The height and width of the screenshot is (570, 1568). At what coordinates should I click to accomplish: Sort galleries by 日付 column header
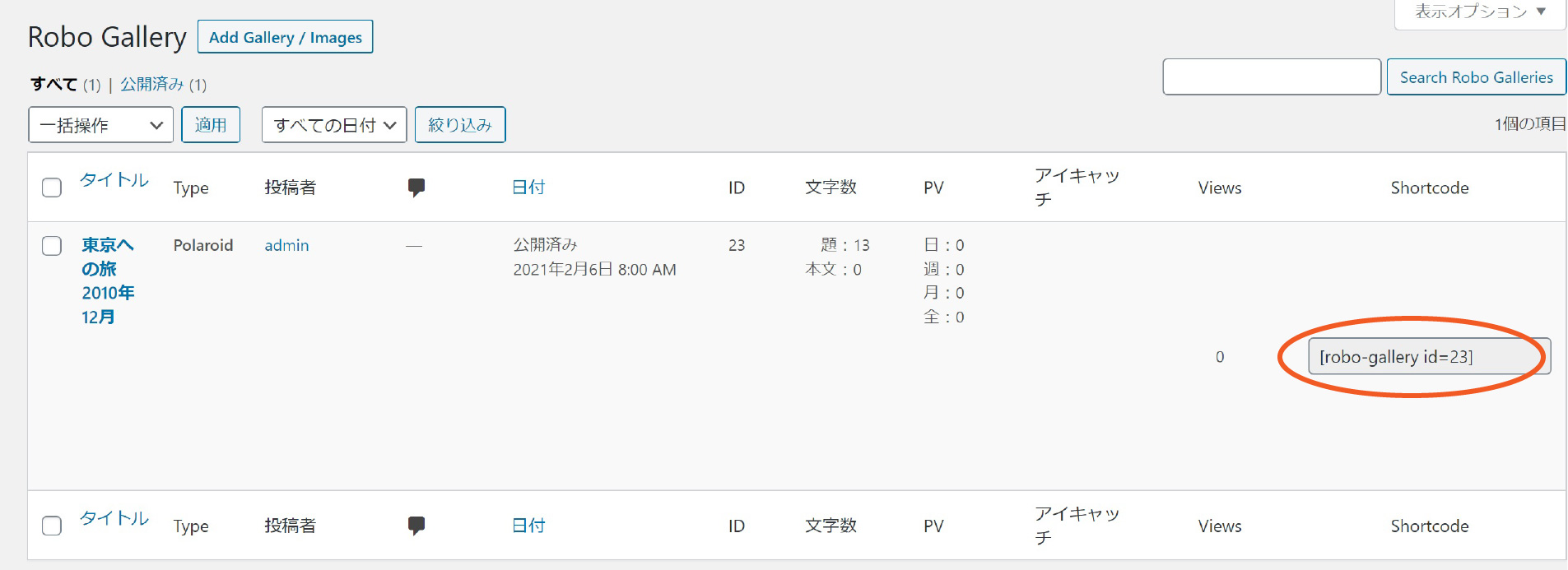click(528, 188)
